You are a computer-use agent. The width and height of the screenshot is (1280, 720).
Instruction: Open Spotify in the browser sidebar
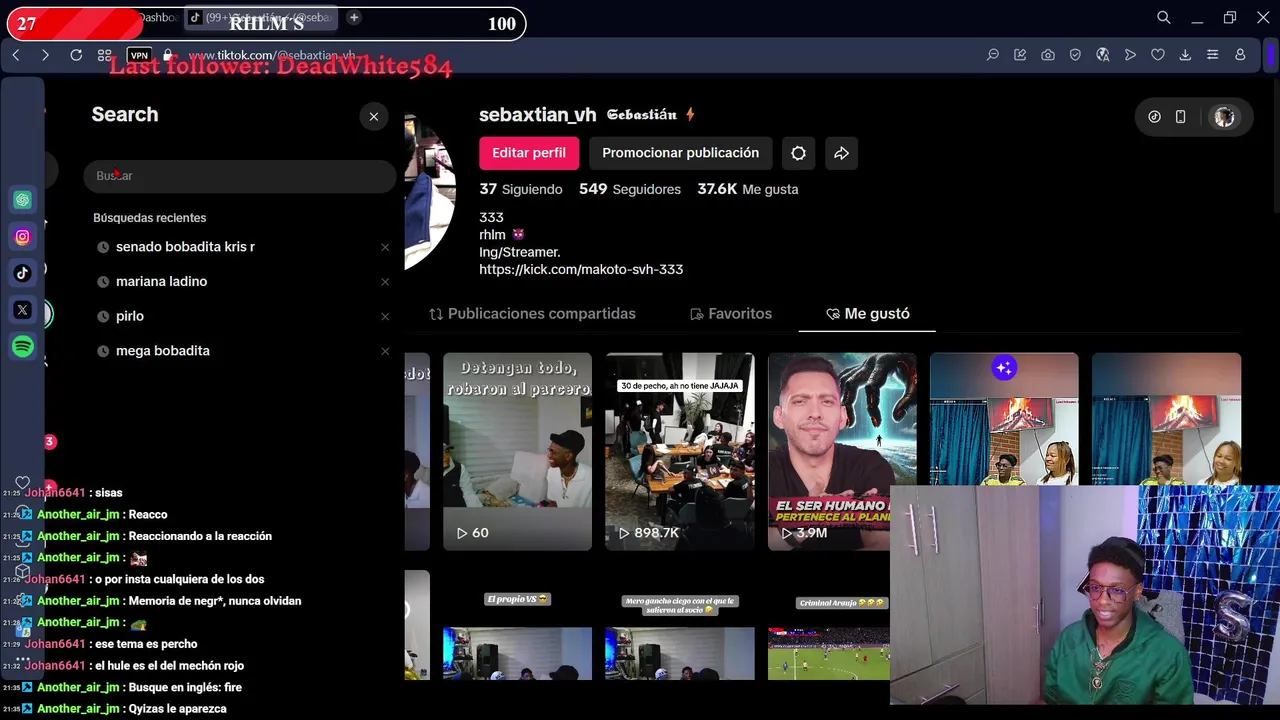[23, 346]
